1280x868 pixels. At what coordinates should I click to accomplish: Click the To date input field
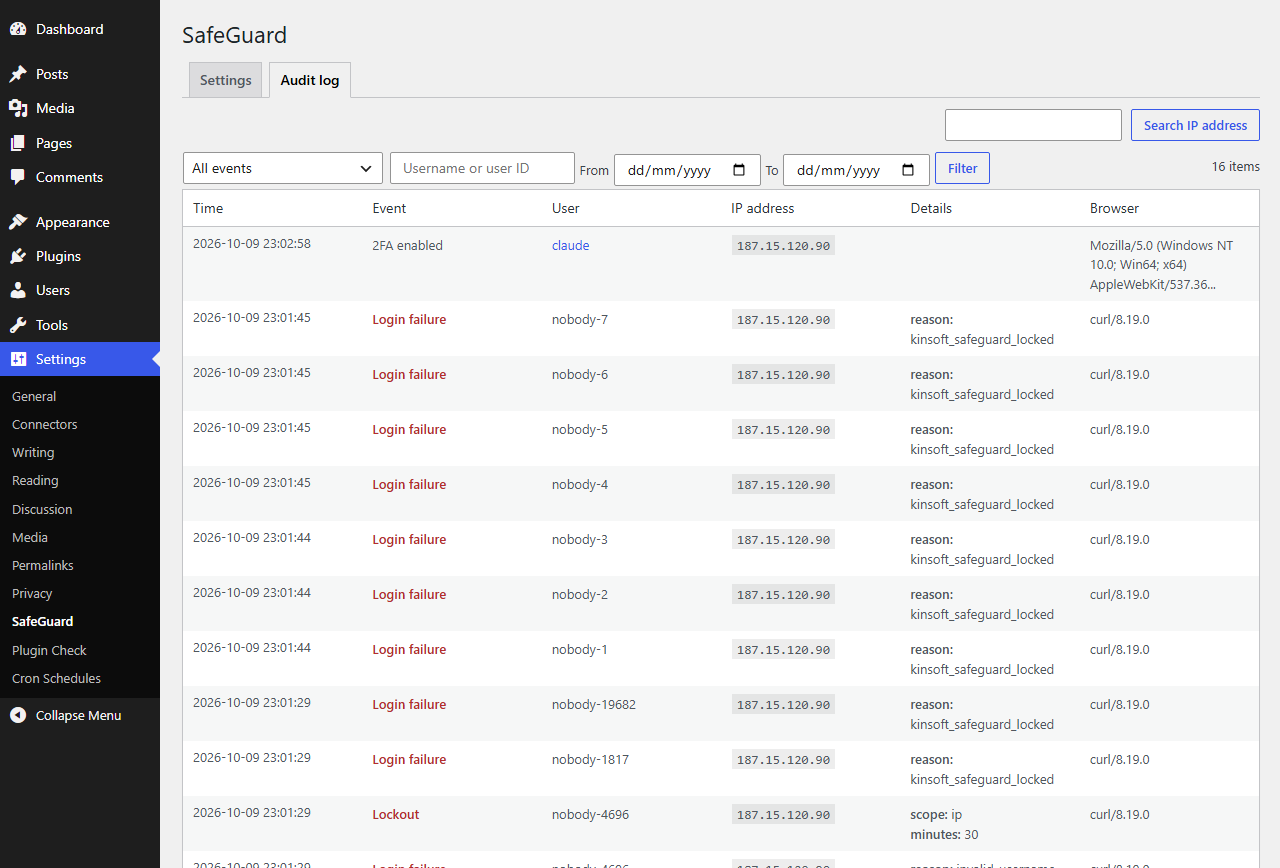[x=856, y=170]
